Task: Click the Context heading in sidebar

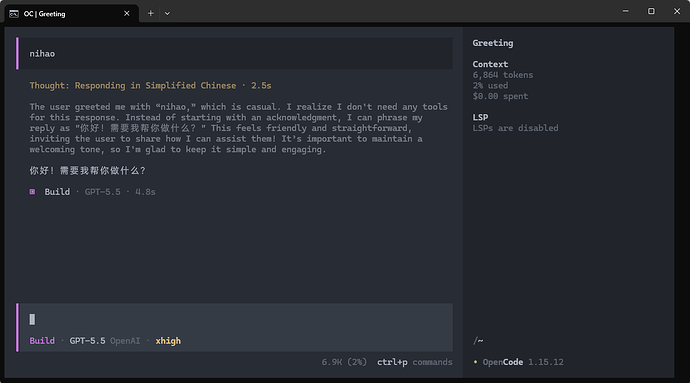Action: (x=490, y=64)
